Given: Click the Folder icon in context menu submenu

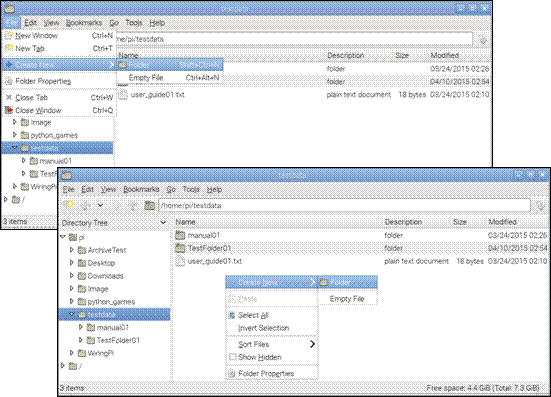Looking at the screenshot, I should click(x=323, y=282).
